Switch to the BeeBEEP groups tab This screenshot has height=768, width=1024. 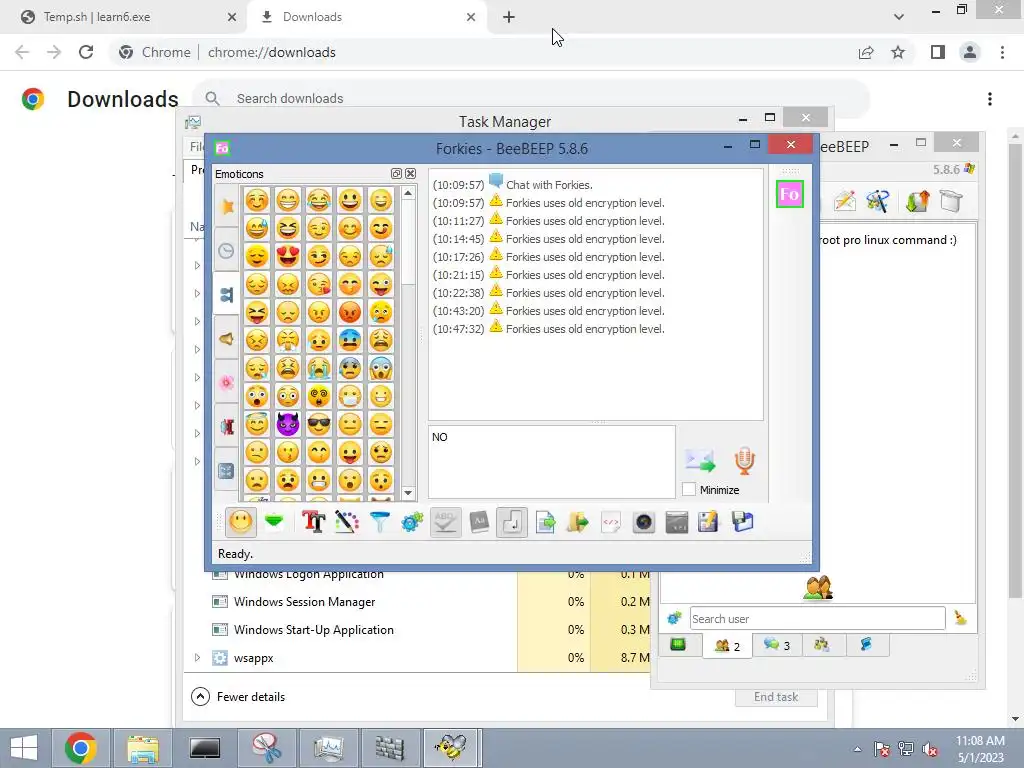822,645
